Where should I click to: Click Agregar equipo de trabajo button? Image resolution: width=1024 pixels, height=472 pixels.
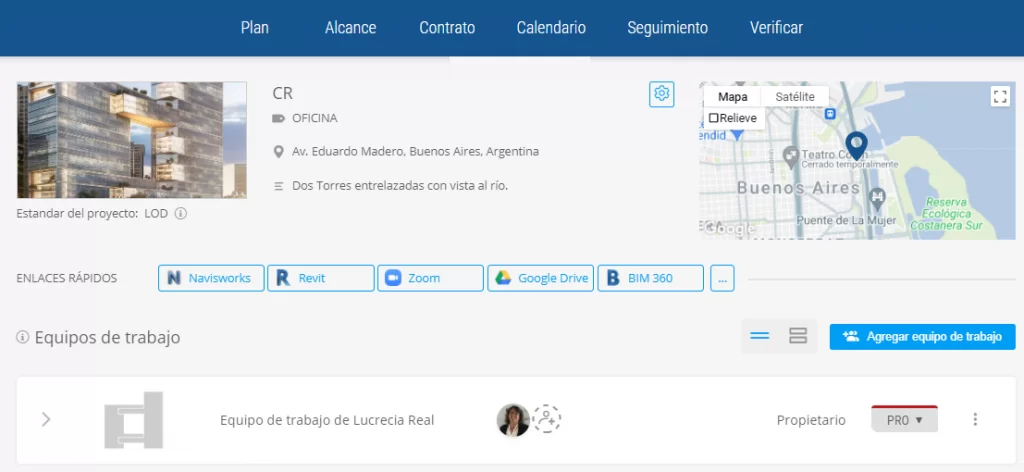click(x=922, y=336)
